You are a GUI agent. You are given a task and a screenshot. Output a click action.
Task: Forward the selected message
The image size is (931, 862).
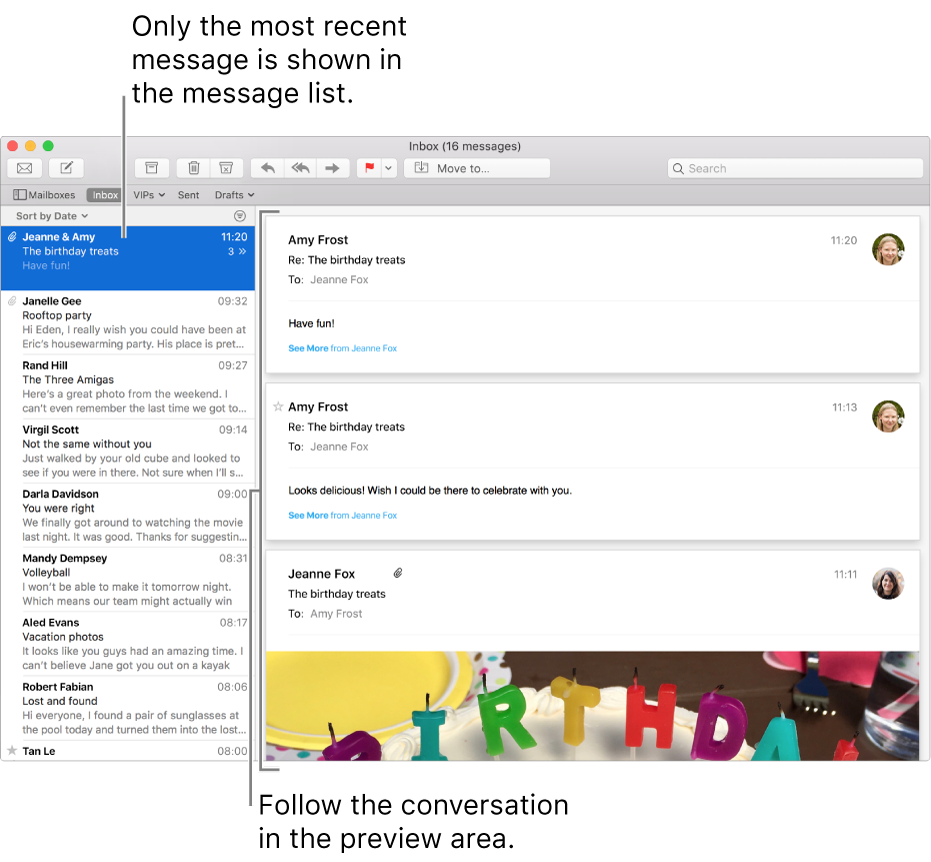pyautogui.click(x=332, y=167)
